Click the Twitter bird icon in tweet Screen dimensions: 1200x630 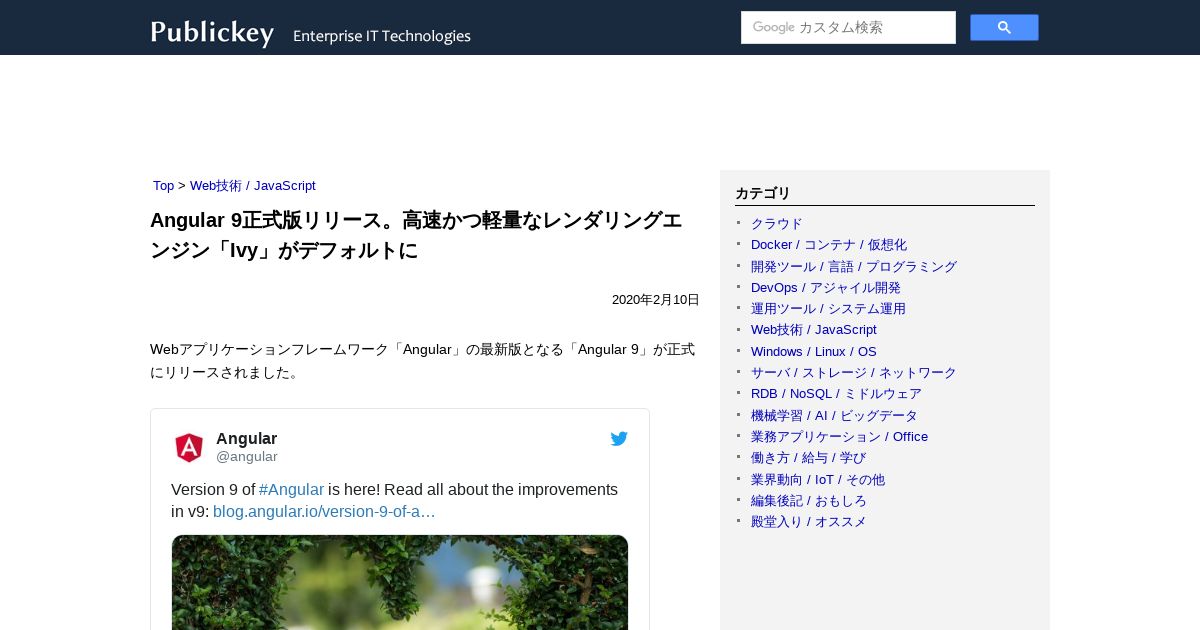pos(619,439)
